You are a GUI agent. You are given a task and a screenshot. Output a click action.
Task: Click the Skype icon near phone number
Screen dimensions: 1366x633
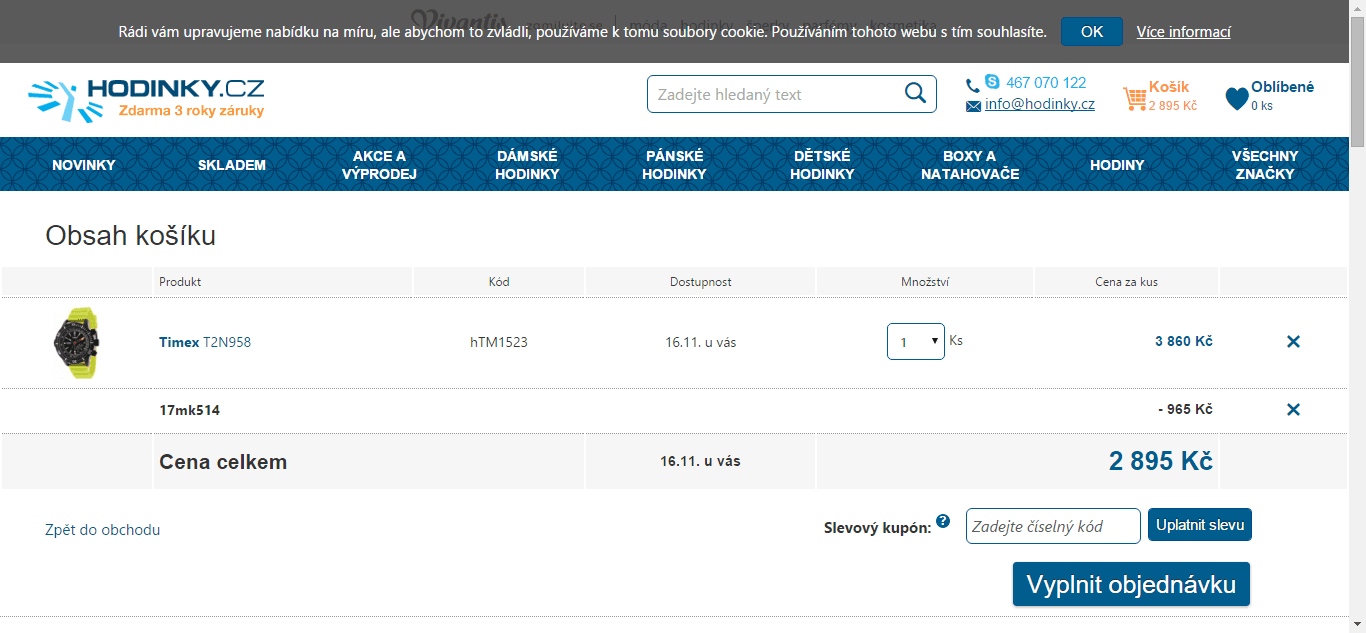(992, 82)
